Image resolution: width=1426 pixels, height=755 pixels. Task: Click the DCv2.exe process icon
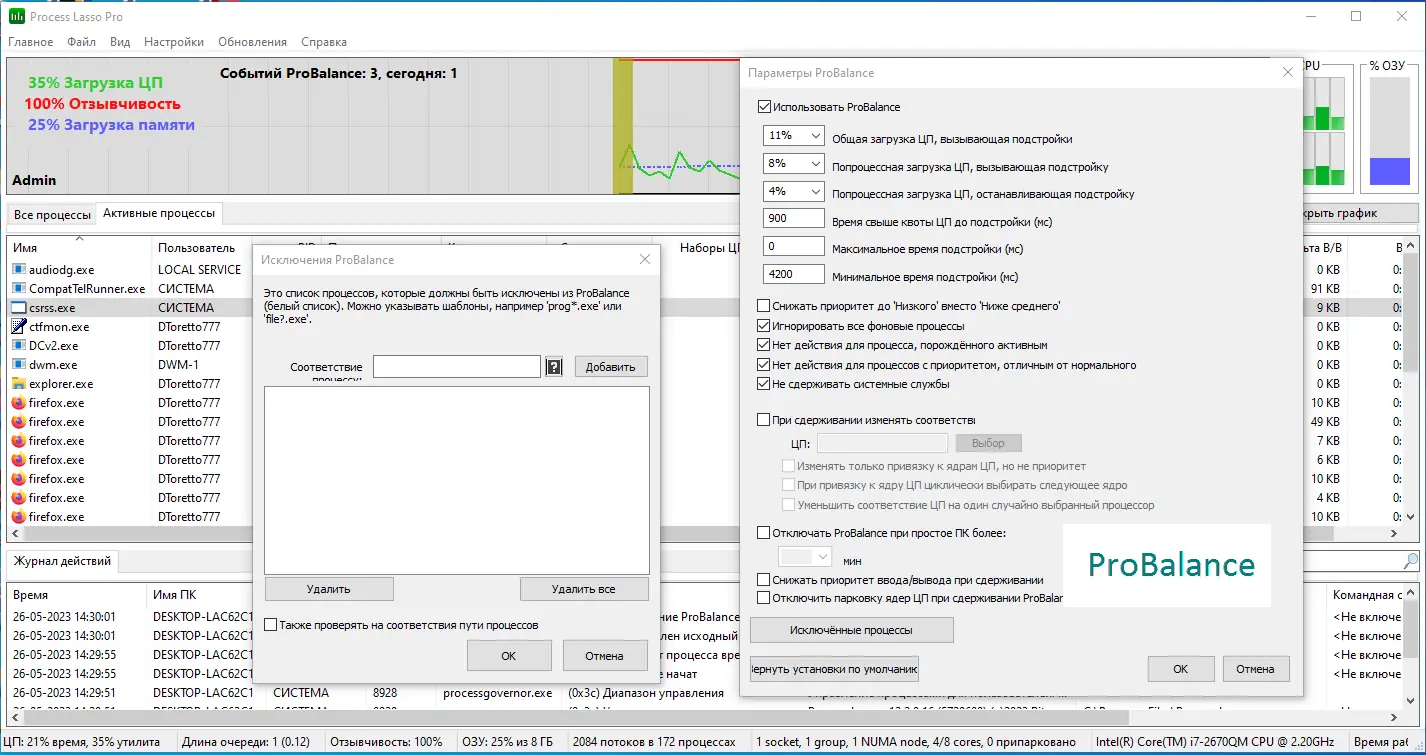tap(19, 346)
